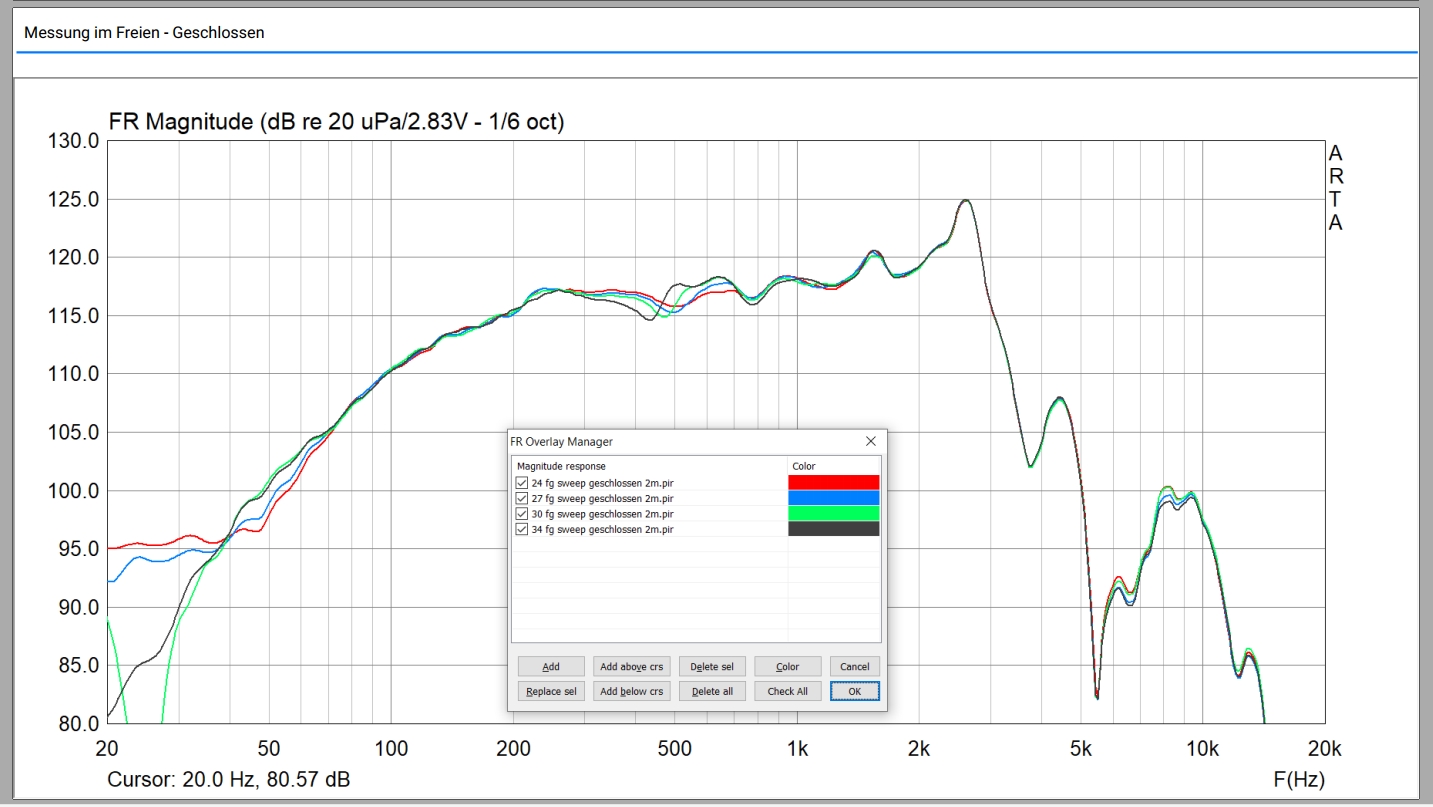Toggle the 30 fg sweep overlay checkbox
Screen dimensions: 1433x807
point(521,514)
